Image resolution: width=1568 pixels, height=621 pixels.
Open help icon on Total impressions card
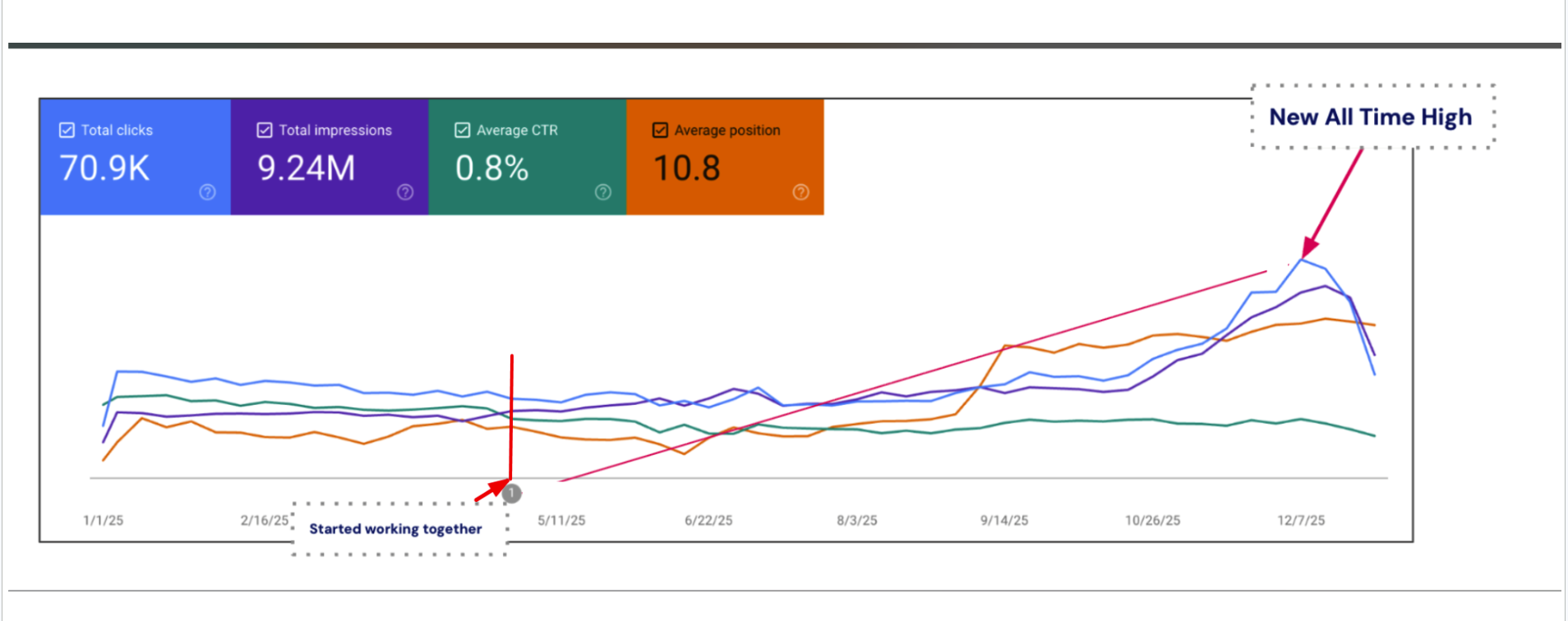point(405,192)
